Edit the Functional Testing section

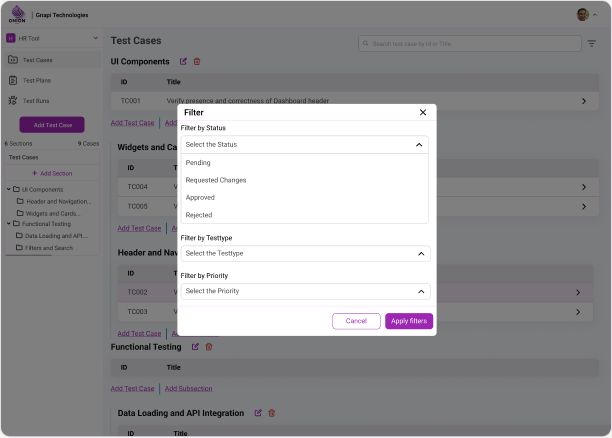(x=195, y=347)
